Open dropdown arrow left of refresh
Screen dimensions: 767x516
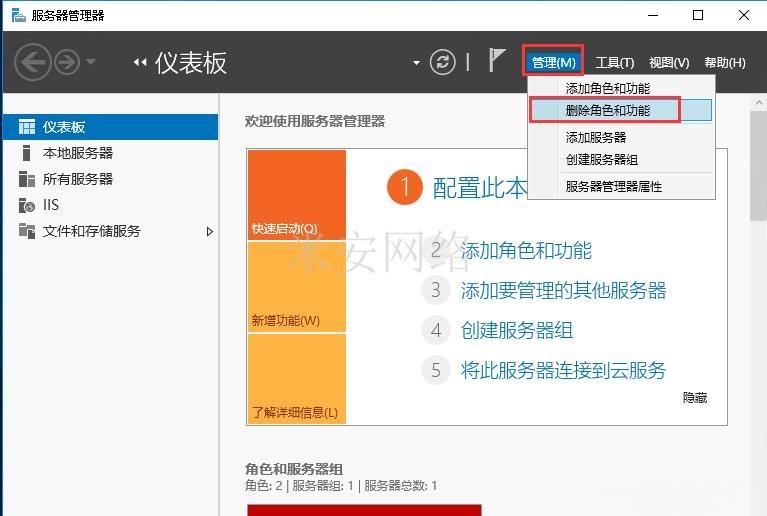(416, 63)
